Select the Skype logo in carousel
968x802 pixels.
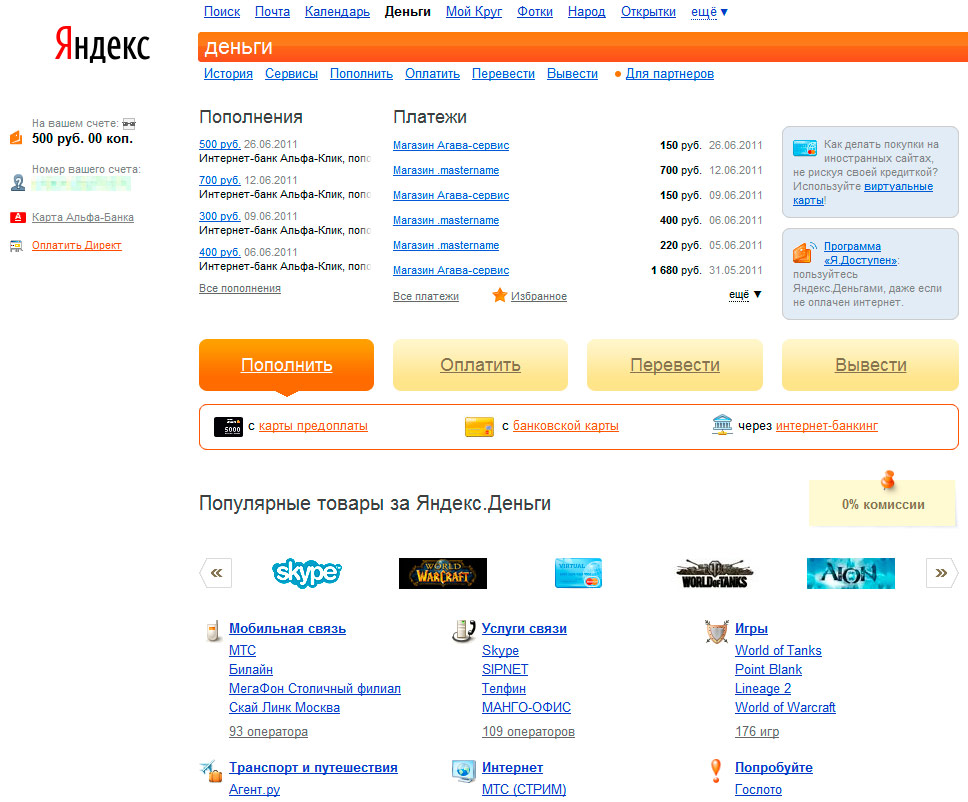(307, 573)
